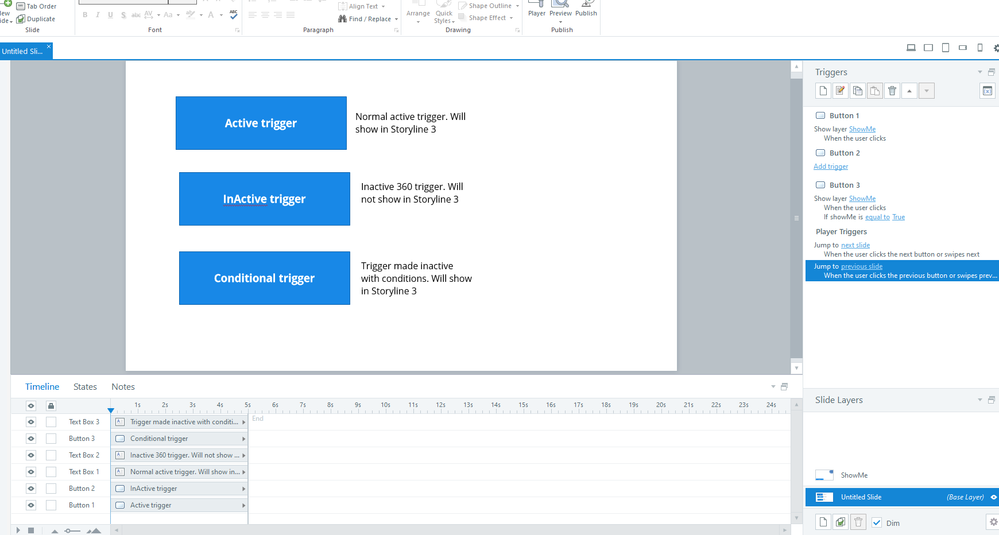The height and width of the screenshot is (535, 999).
Task: Switch to desktop preview view
Action: [911, 48]
